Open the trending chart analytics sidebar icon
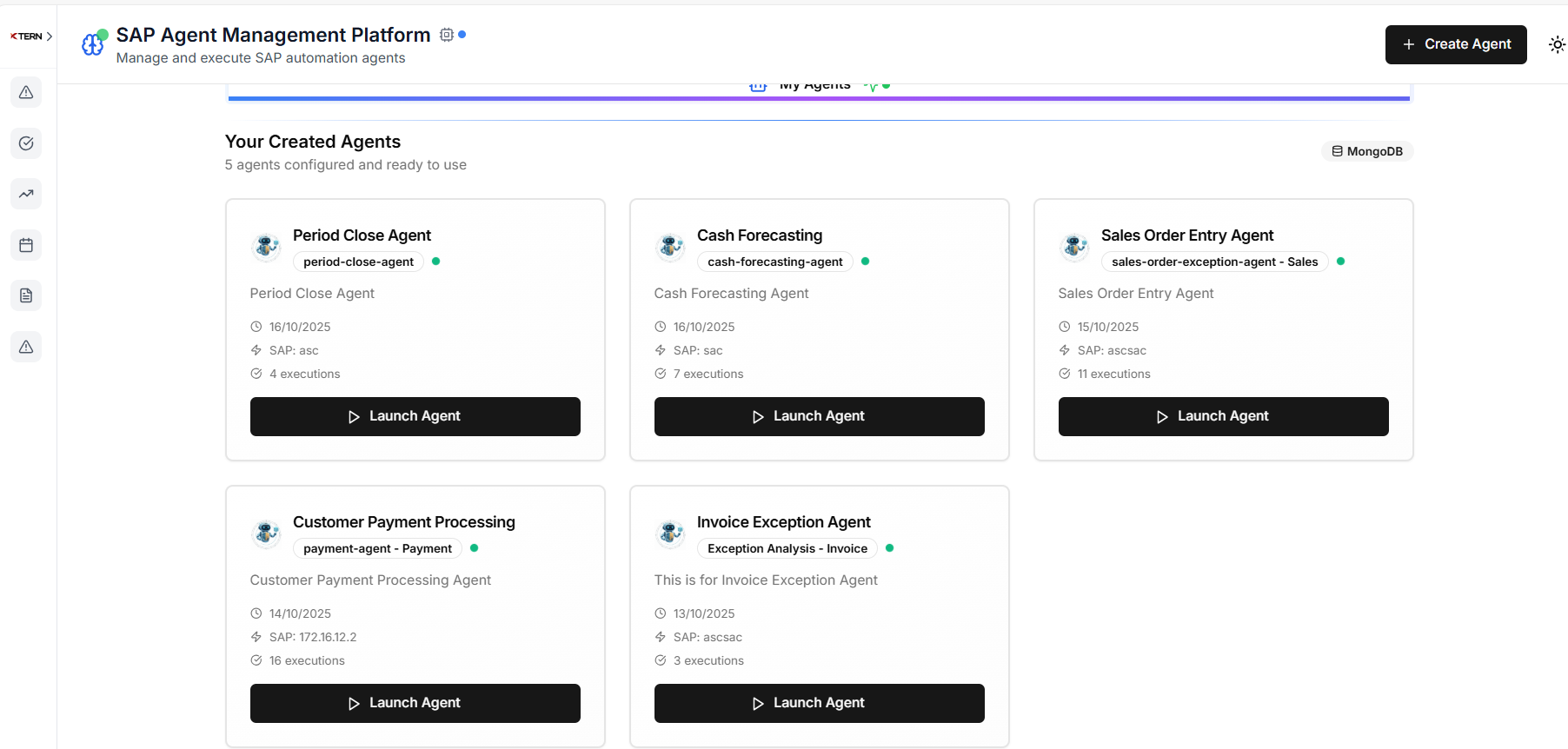The height and width of the screenshot is (749, 1568). point(26,194)
